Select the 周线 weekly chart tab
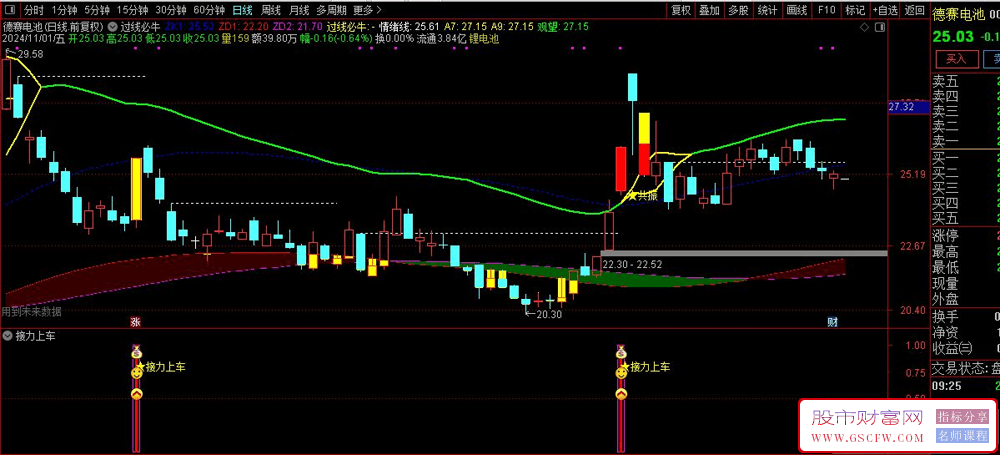 (271, 10)
